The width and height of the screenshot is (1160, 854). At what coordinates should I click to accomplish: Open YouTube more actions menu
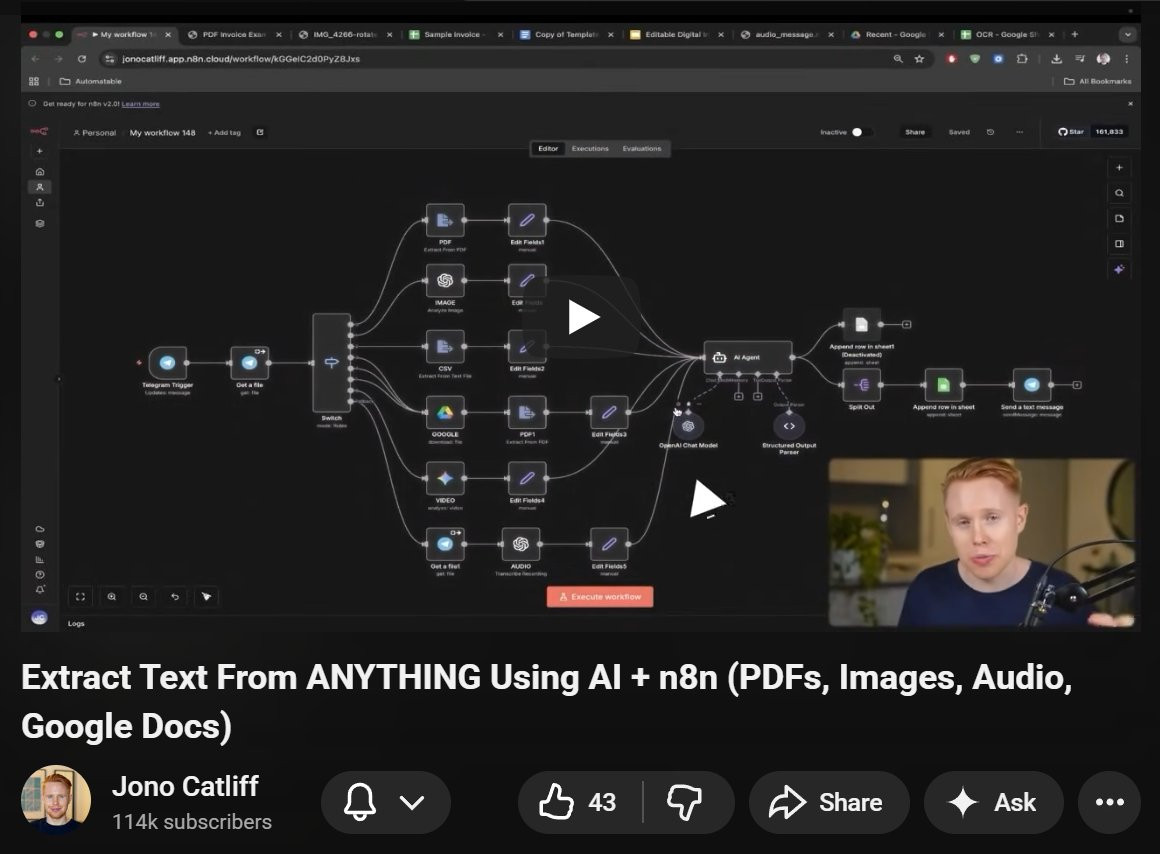pos(1110,802)
